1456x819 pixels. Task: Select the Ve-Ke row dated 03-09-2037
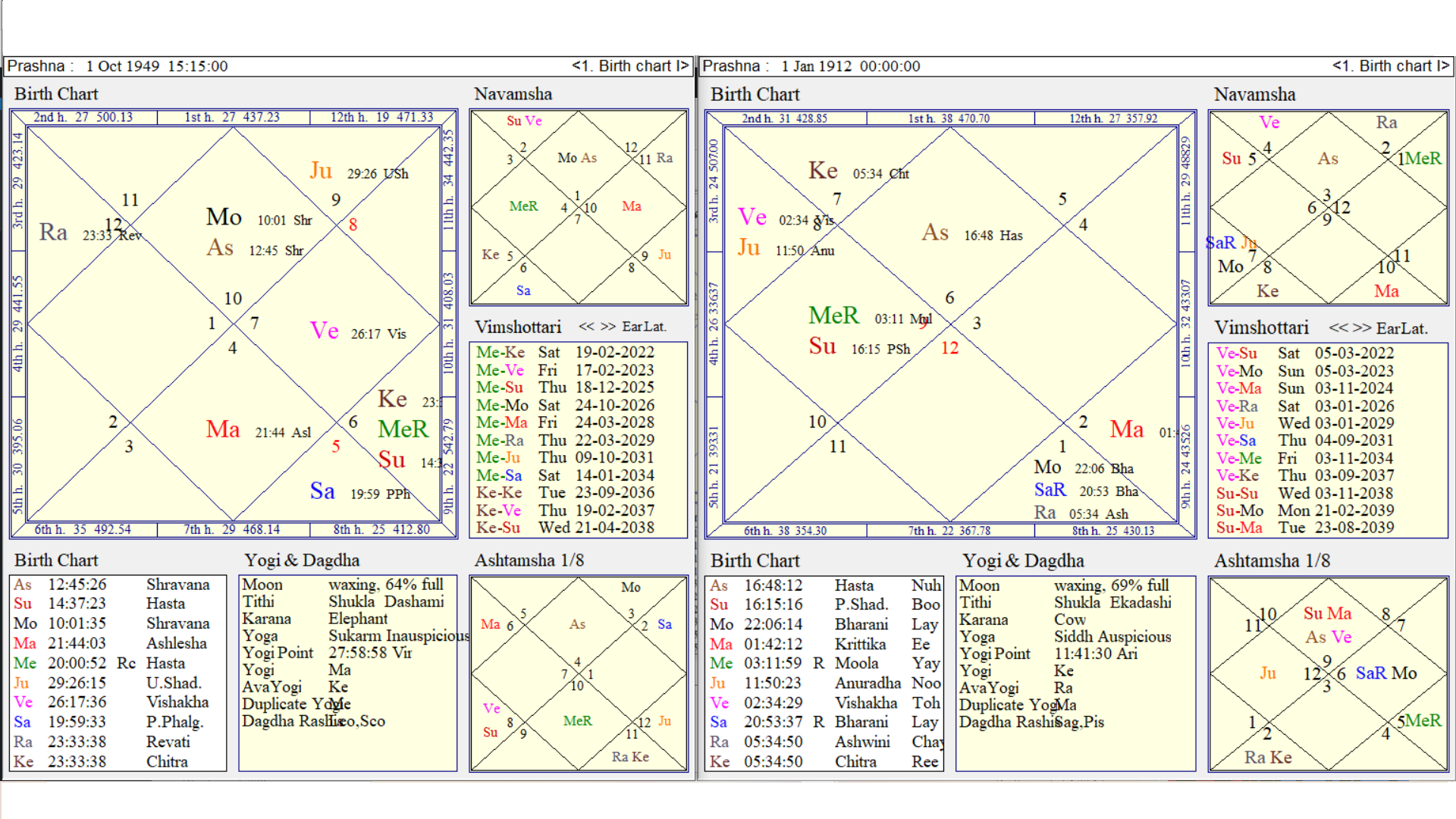pos(1305,475)
